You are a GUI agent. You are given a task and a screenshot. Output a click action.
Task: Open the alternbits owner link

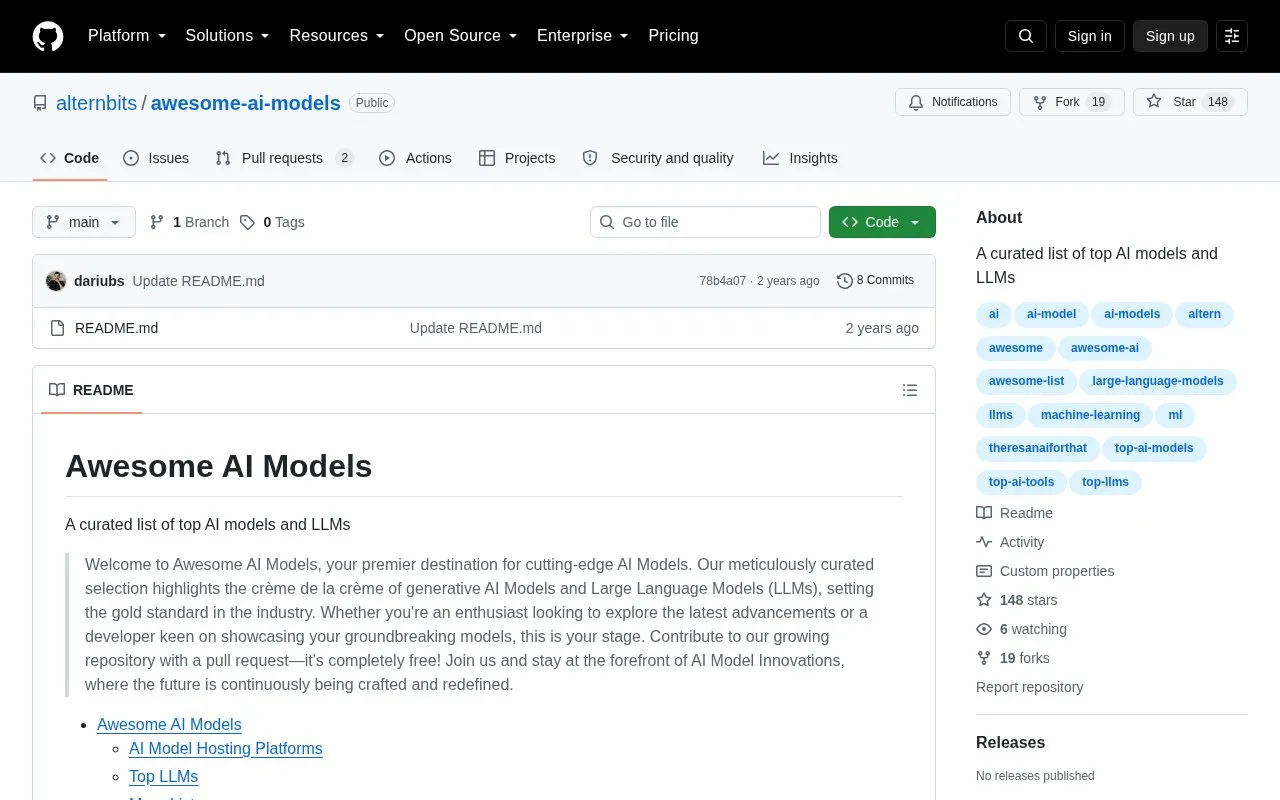click(96, 103)
